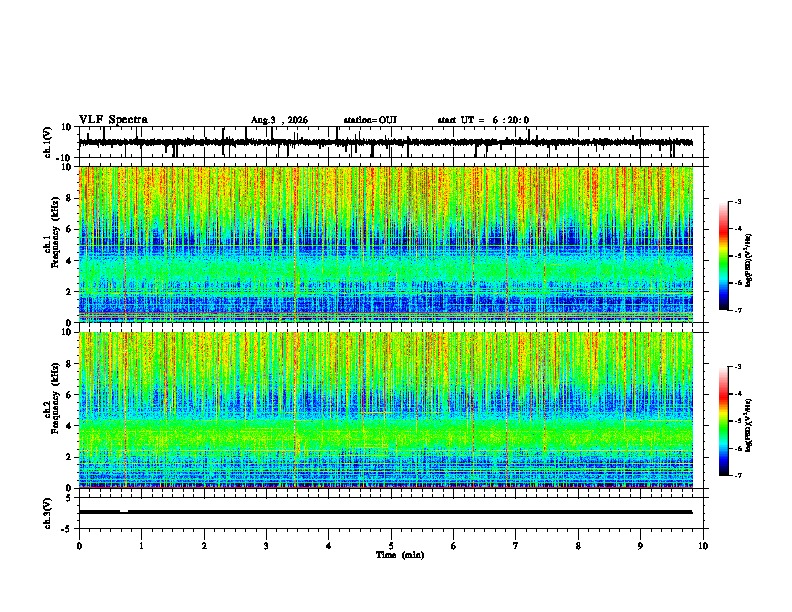Click the "-10" tick on ch.1(V) axis
Image resolution: width=792 pixels, height=612 pixels.
[x=65, y=158]
